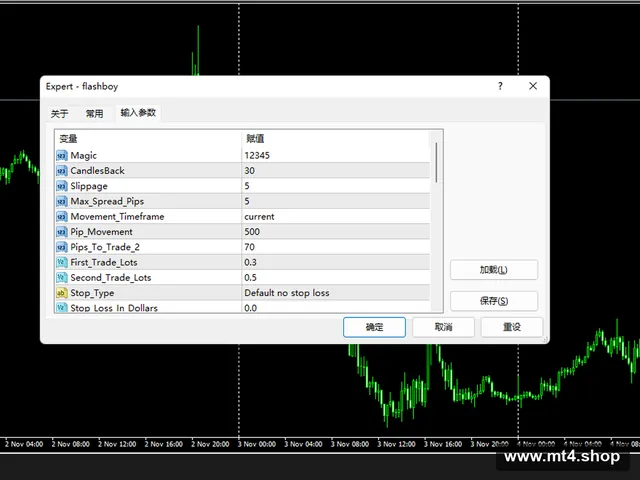The width and height of the screenshot is (640, 480).
Task: Select the First_Trade_Lots value 0.3
Action: coord(336,262)
